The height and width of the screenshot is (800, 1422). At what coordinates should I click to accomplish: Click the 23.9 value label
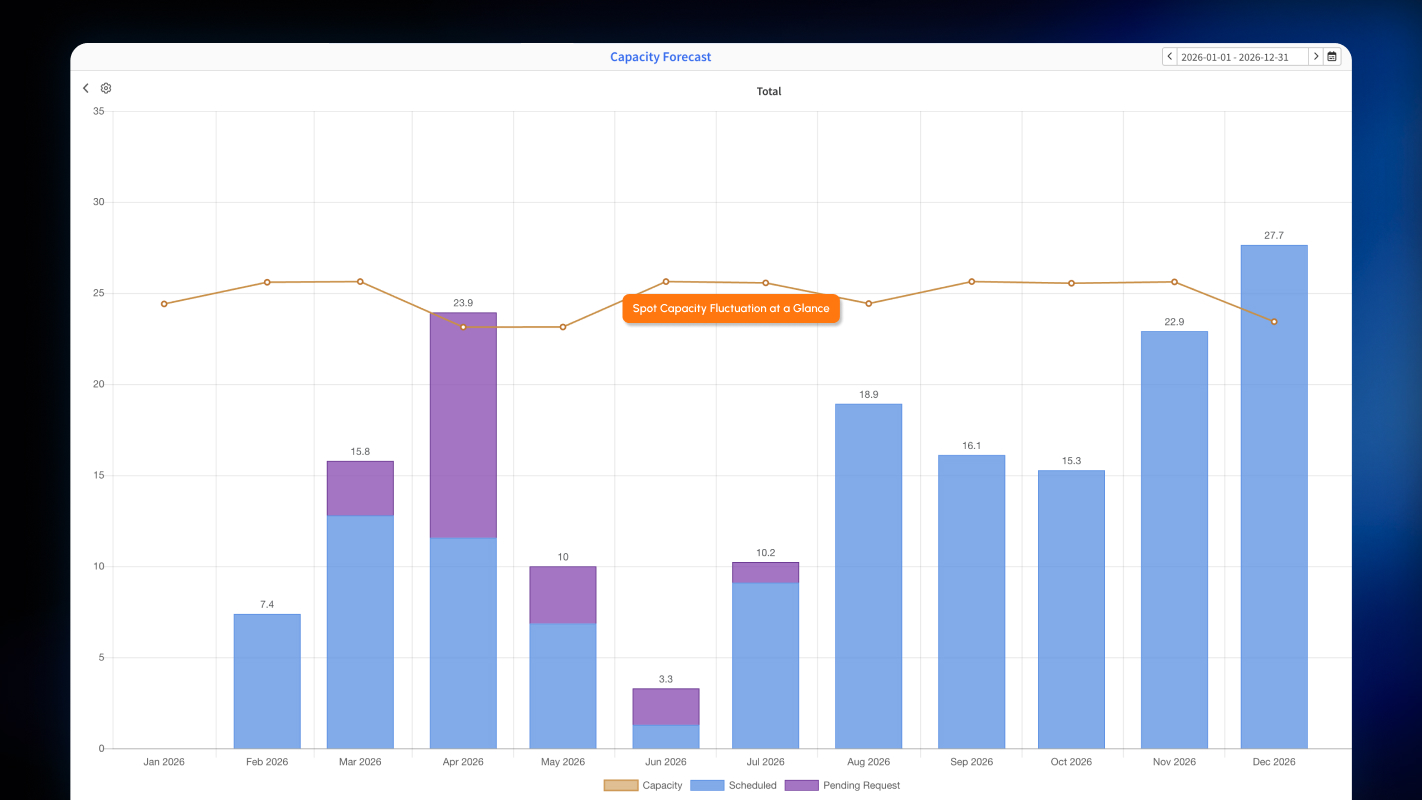[463, 303]
